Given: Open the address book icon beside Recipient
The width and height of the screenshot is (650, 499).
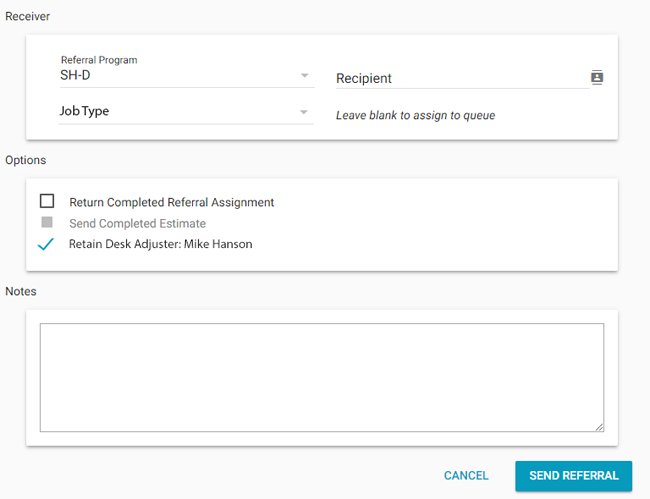Looking at the screenshot, I should (597, 78).
